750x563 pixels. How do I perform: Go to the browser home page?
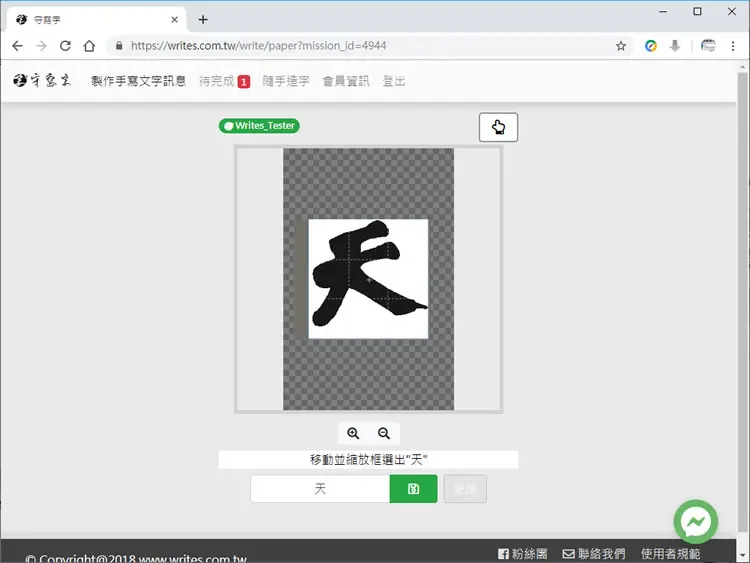click(x=89, y=46)
